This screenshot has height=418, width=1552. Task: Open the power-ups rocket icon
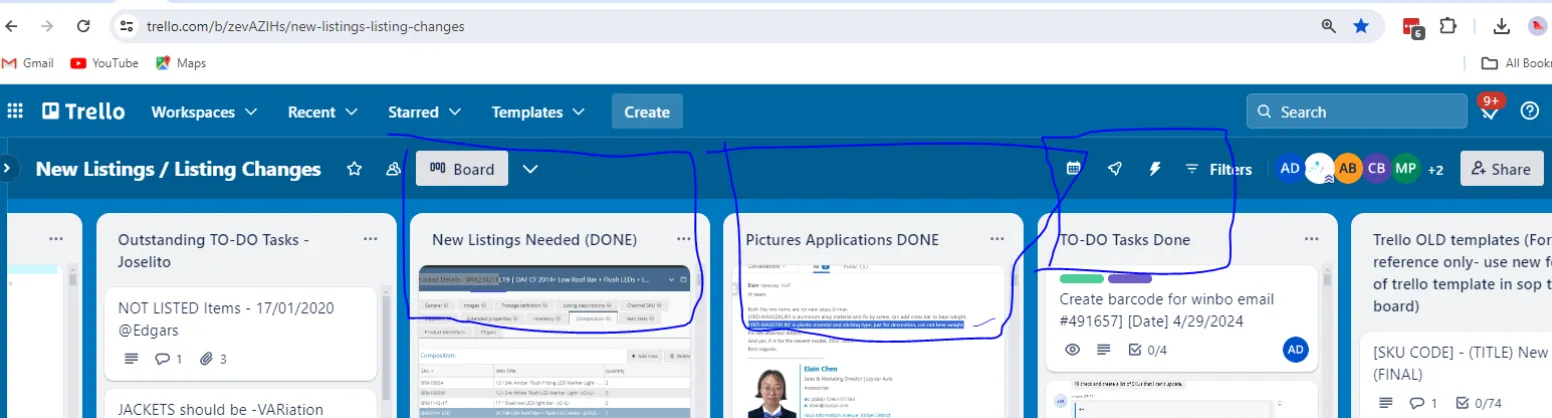pyautogui.click(x=1115, y=169)
